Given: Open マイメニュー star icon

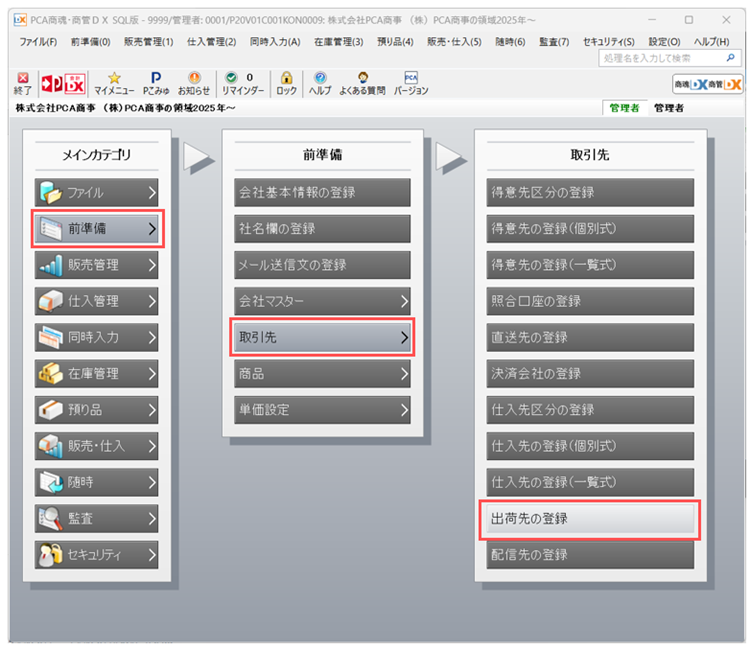Looking at the screenshot, I should tap(114, 82).
